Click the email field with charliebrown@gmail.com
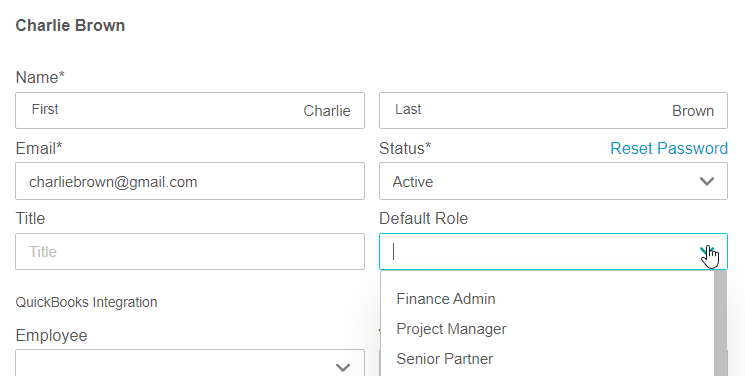This screenshot has height=376, width=745. [190, 181]
